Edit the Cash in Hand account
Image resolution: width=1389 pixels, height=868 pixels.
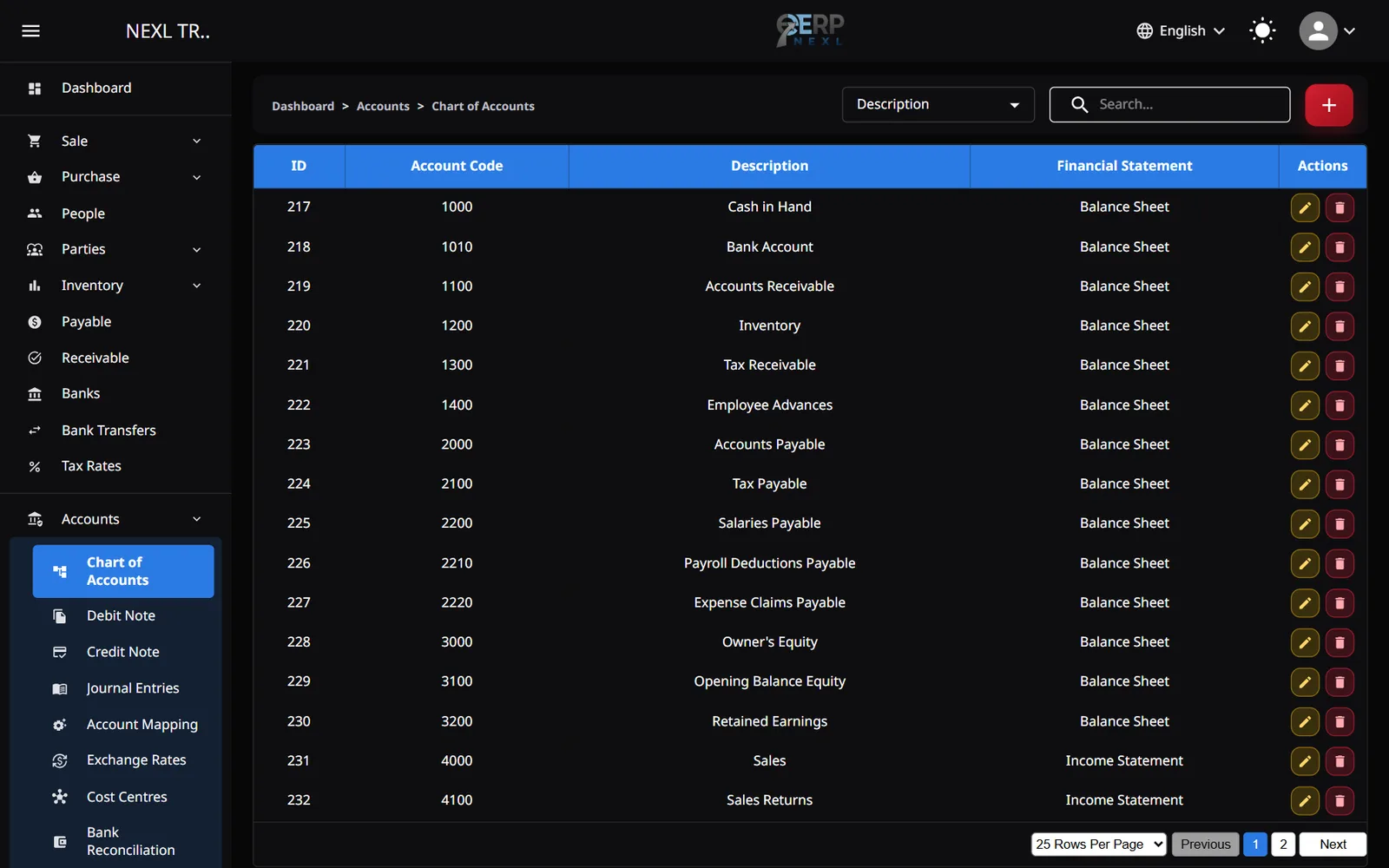coord(1305,207)
